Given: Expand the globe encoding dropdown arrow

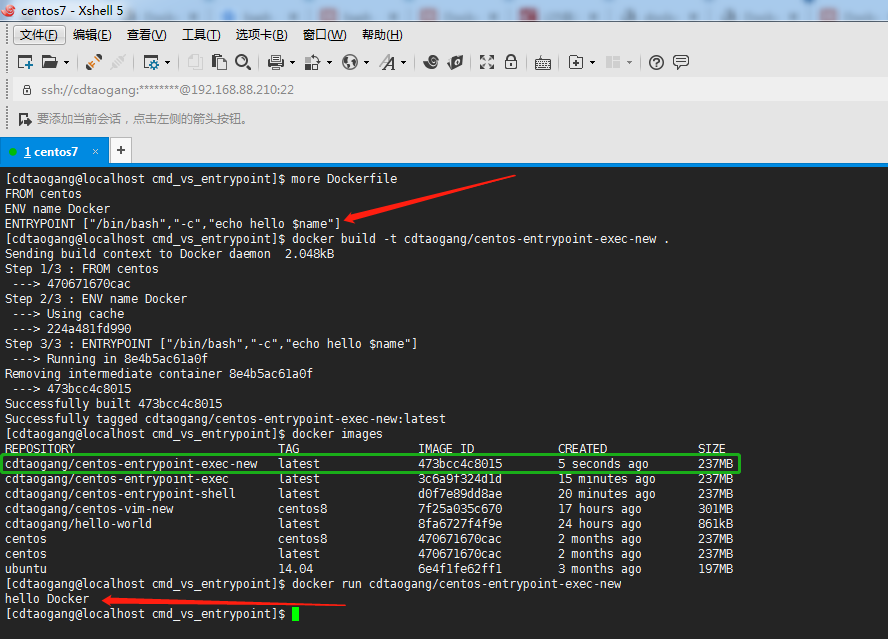Looking at the screenshot, I should (x=366, y=62).
